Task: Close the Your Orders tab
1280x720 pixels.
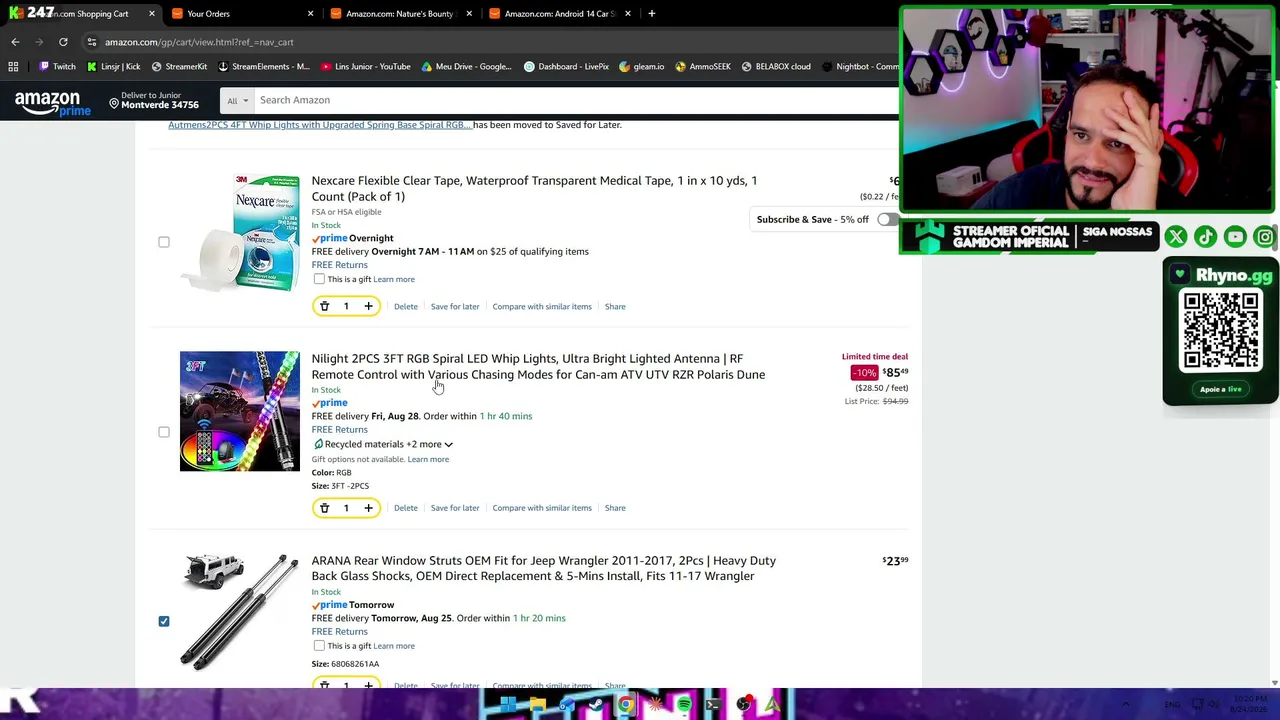Action: pos(310,14)
